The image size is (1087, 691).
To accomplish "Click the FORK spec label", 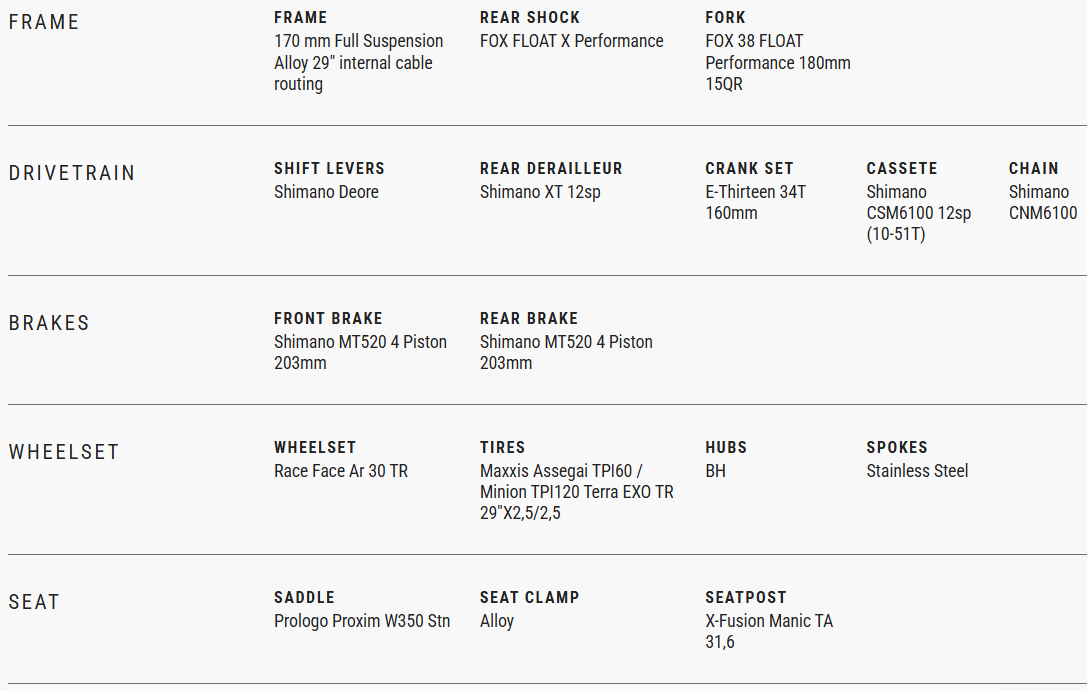I will (x=725, y=18).
